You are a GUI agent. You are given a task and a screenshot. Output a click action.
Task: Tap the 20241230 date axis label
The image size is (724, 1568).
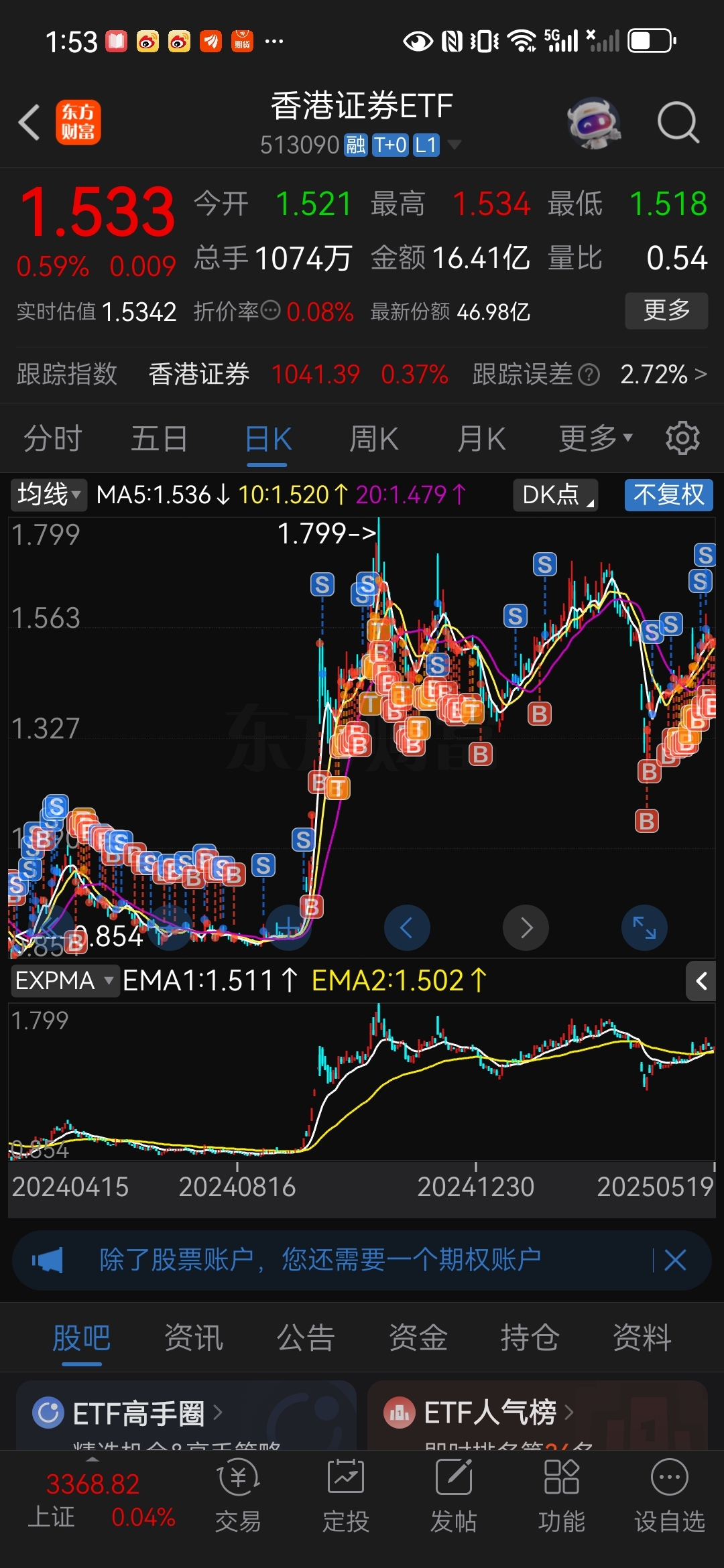click(476, 1187)
